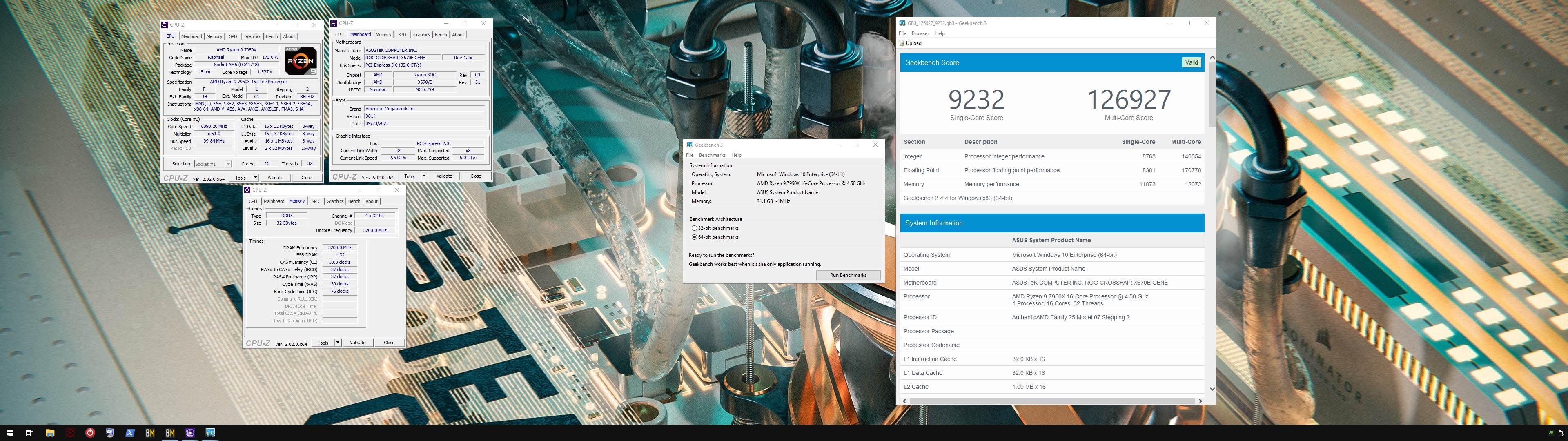Click the scroll right arrow in Geekbench results

[1200, 401]
